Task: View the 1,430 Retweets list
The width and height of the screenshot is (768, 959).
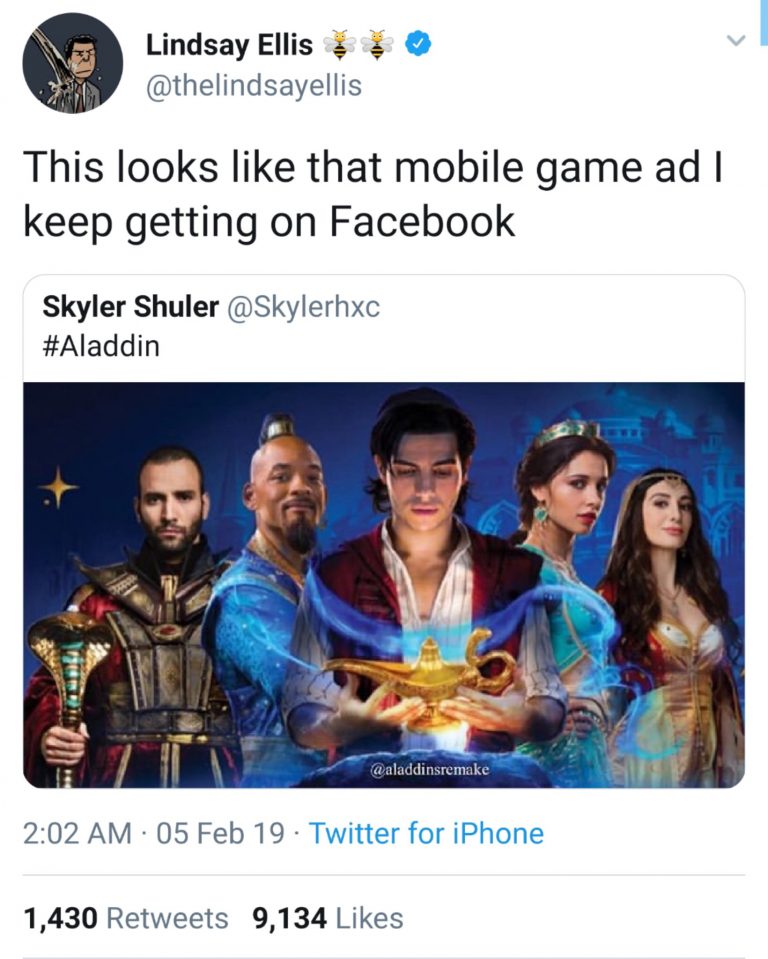Action: click(x=126, y=918)
